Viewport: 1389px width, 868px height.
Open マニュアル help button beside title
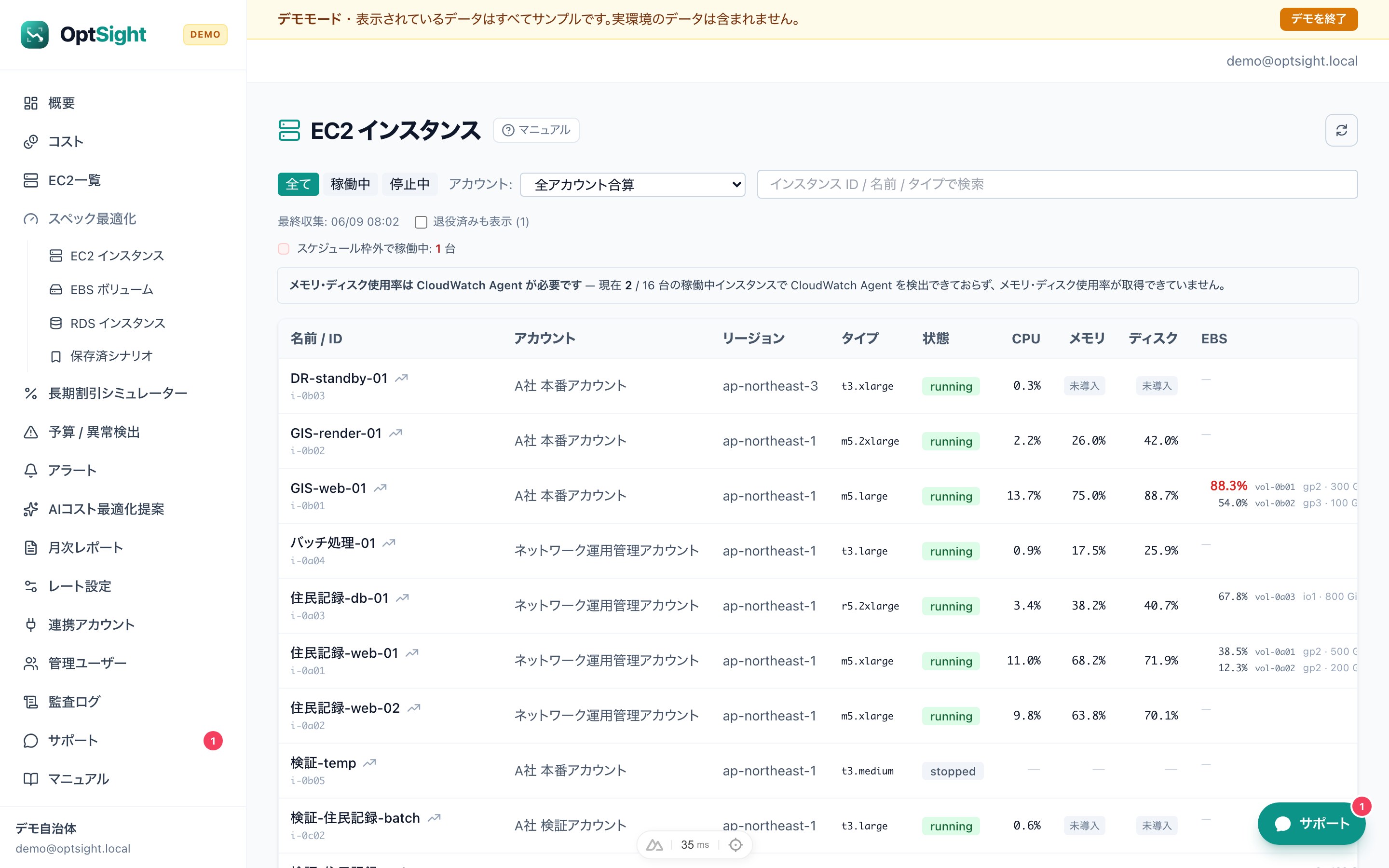[x=536, y=130]
